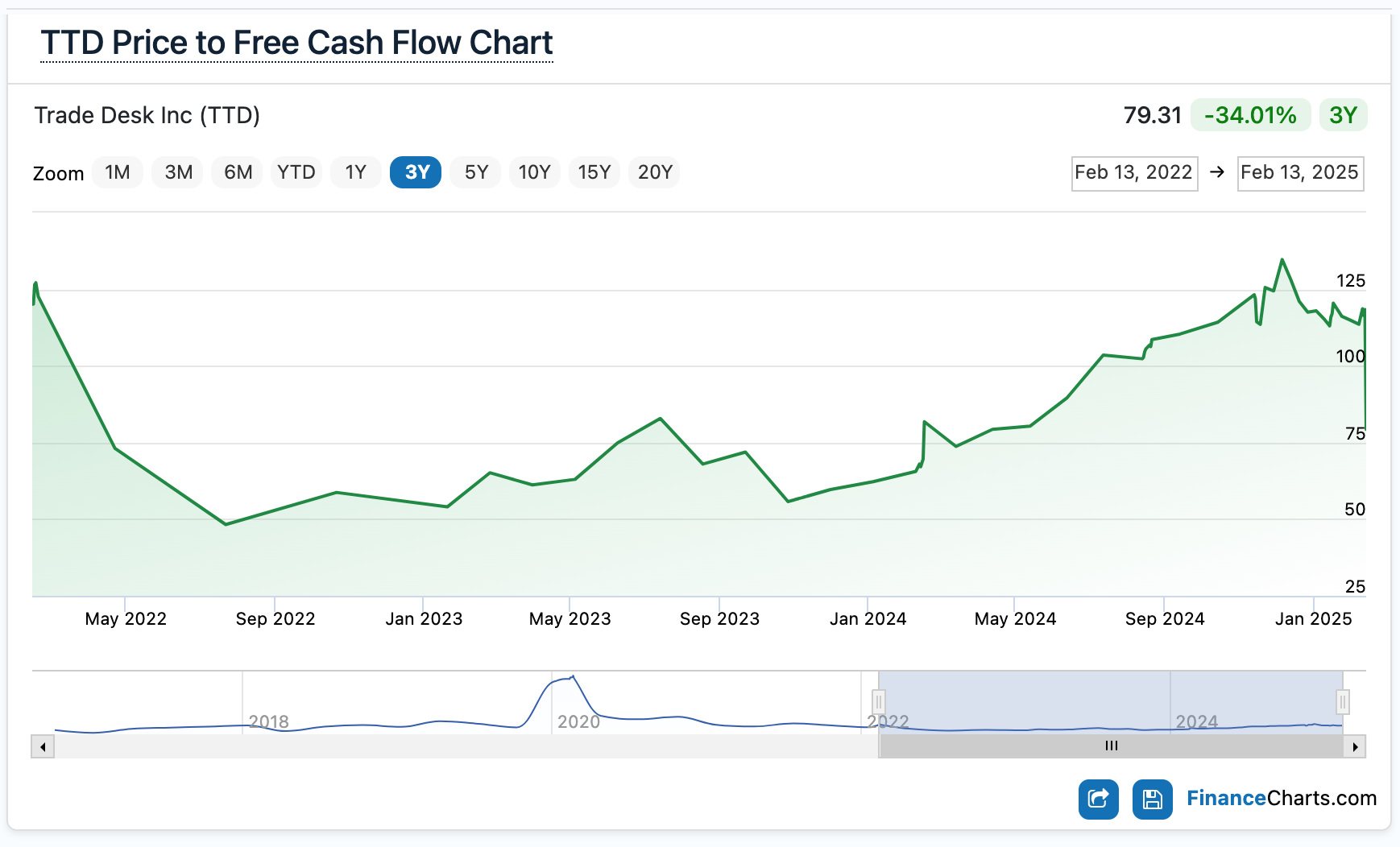Select the 5Y zoom range
The height and width of the screenshot is (847, 1400).
(x=476, y=172)
